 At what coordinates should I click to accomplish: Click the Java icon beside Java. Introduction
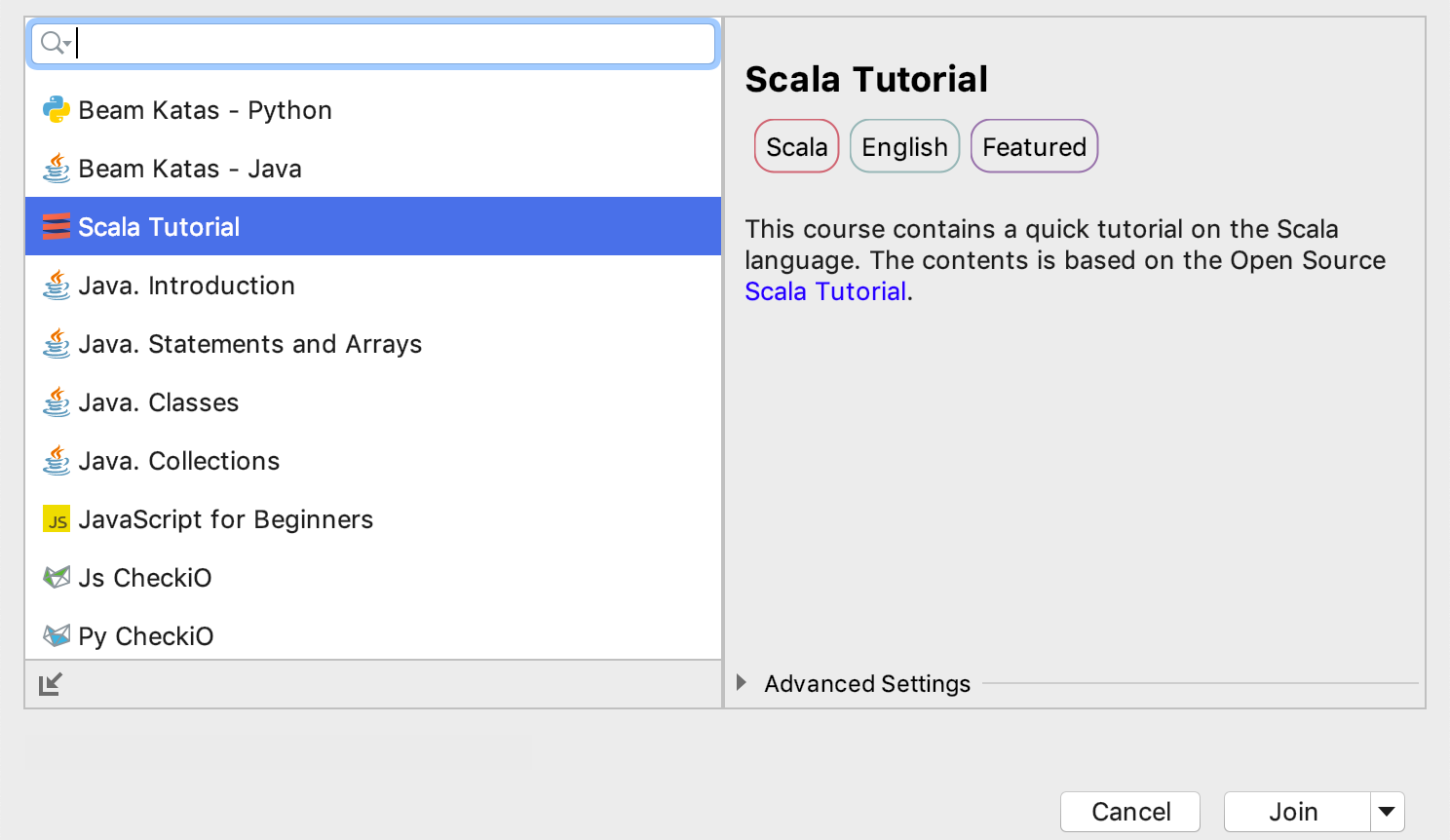coord(57,285)
